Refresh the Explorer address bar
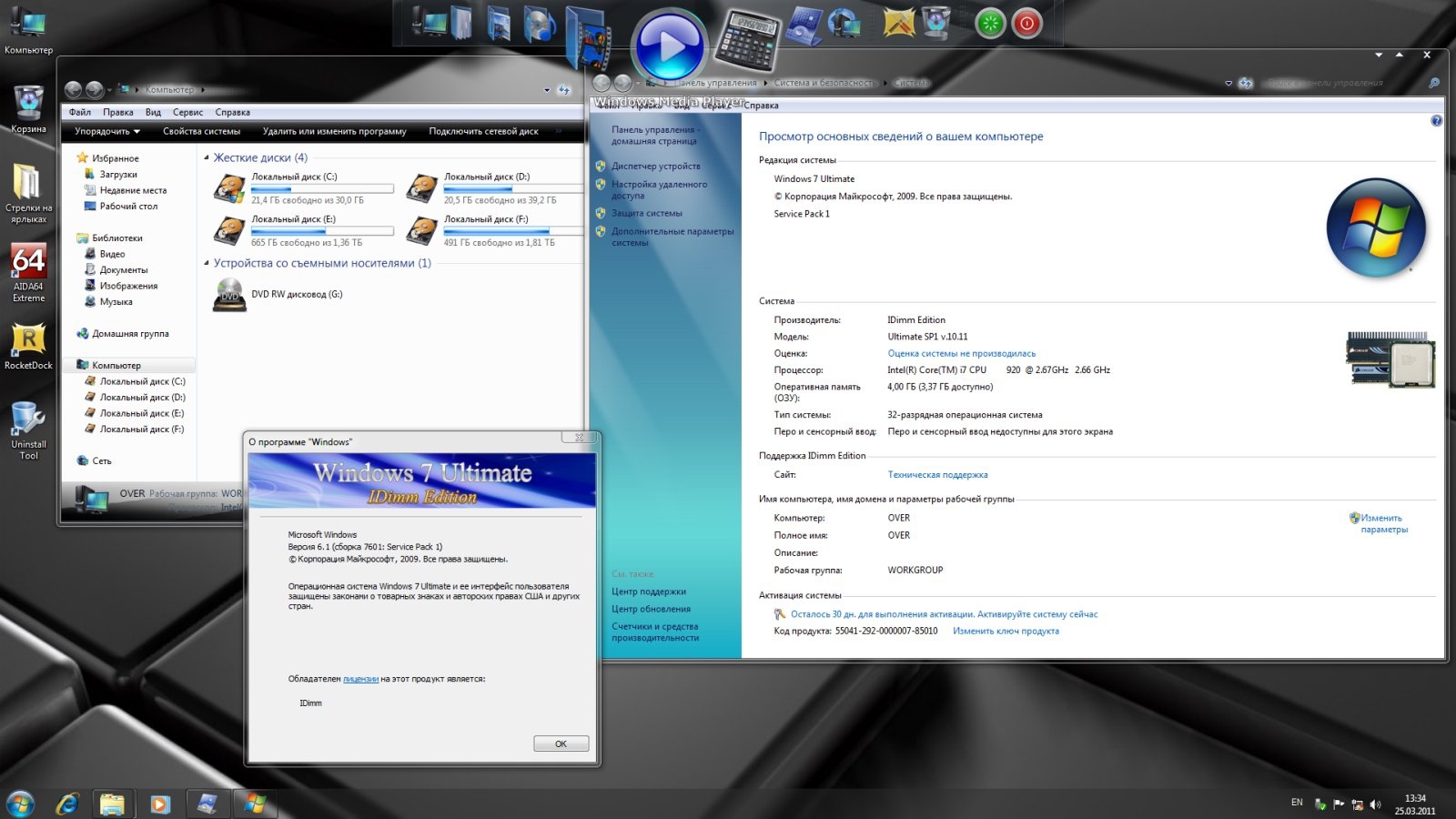 tap(564, 90)
